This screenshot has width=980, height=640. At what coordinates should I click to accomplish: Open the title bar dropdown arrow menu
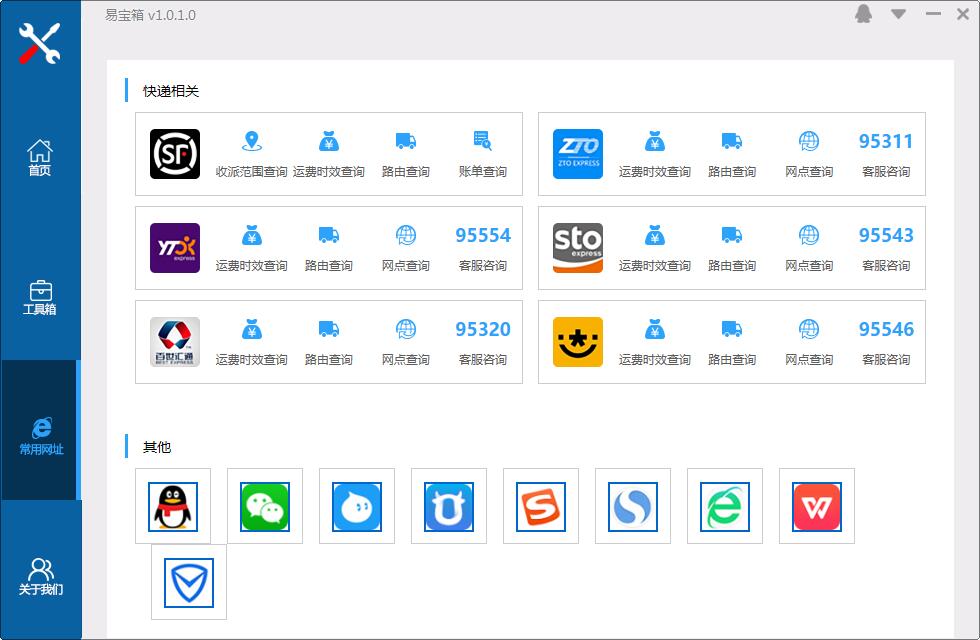click(x=898, y=14)
